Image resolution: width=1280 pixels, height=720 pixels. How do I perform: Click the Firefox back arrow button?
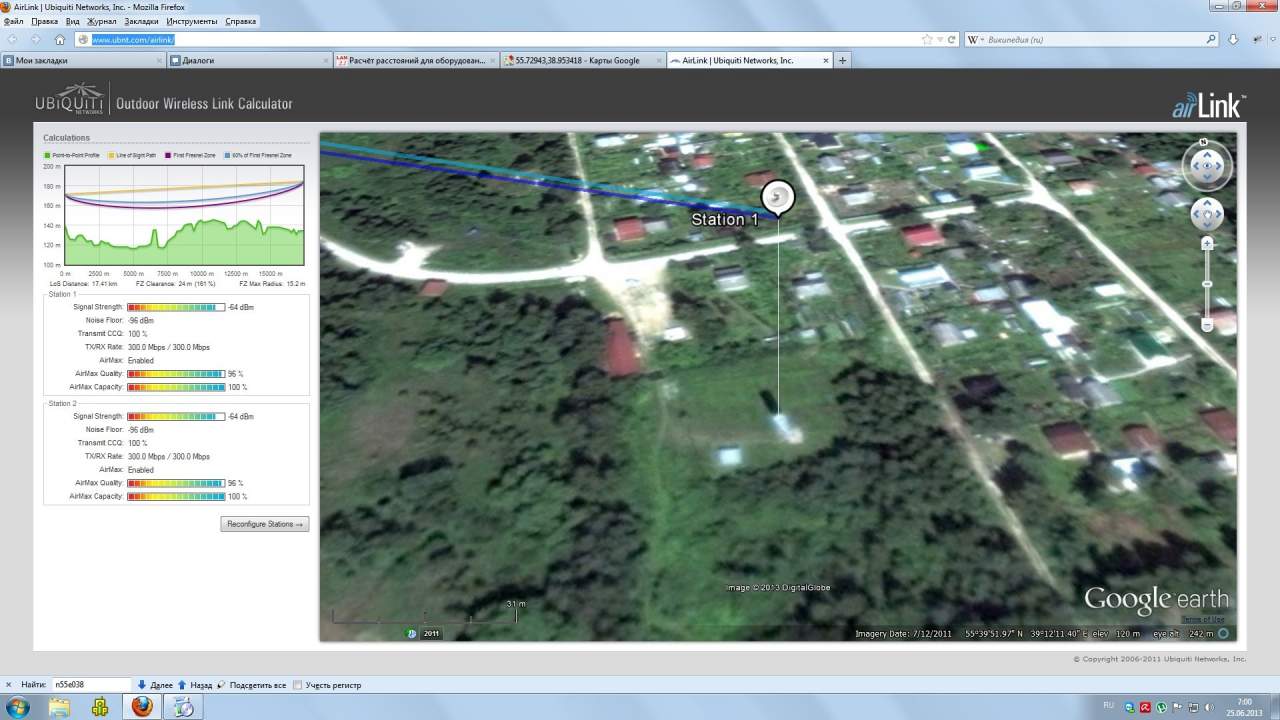point(12,40)
